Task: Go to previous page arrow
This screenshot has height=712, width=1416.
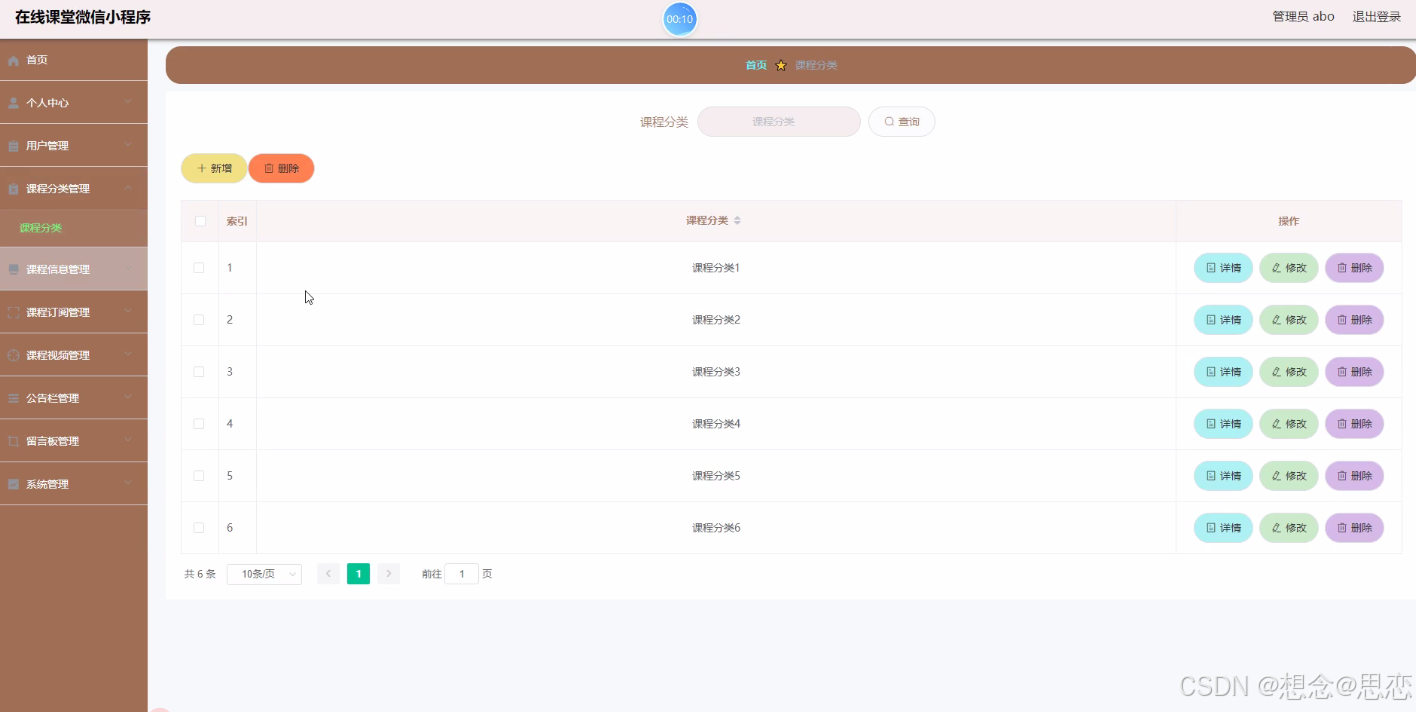Action: [x=328, y=574]
